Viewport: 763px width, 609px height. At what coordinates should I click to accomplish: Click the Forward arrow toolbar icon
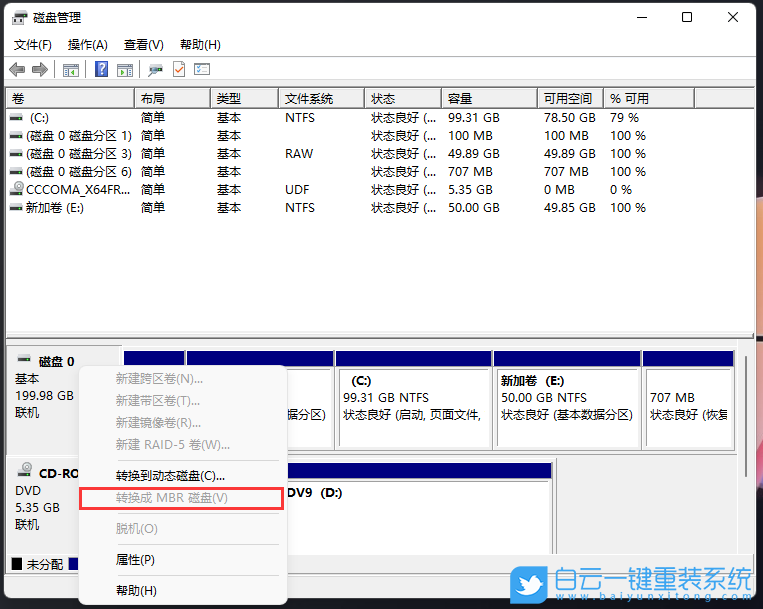(40, 70)
